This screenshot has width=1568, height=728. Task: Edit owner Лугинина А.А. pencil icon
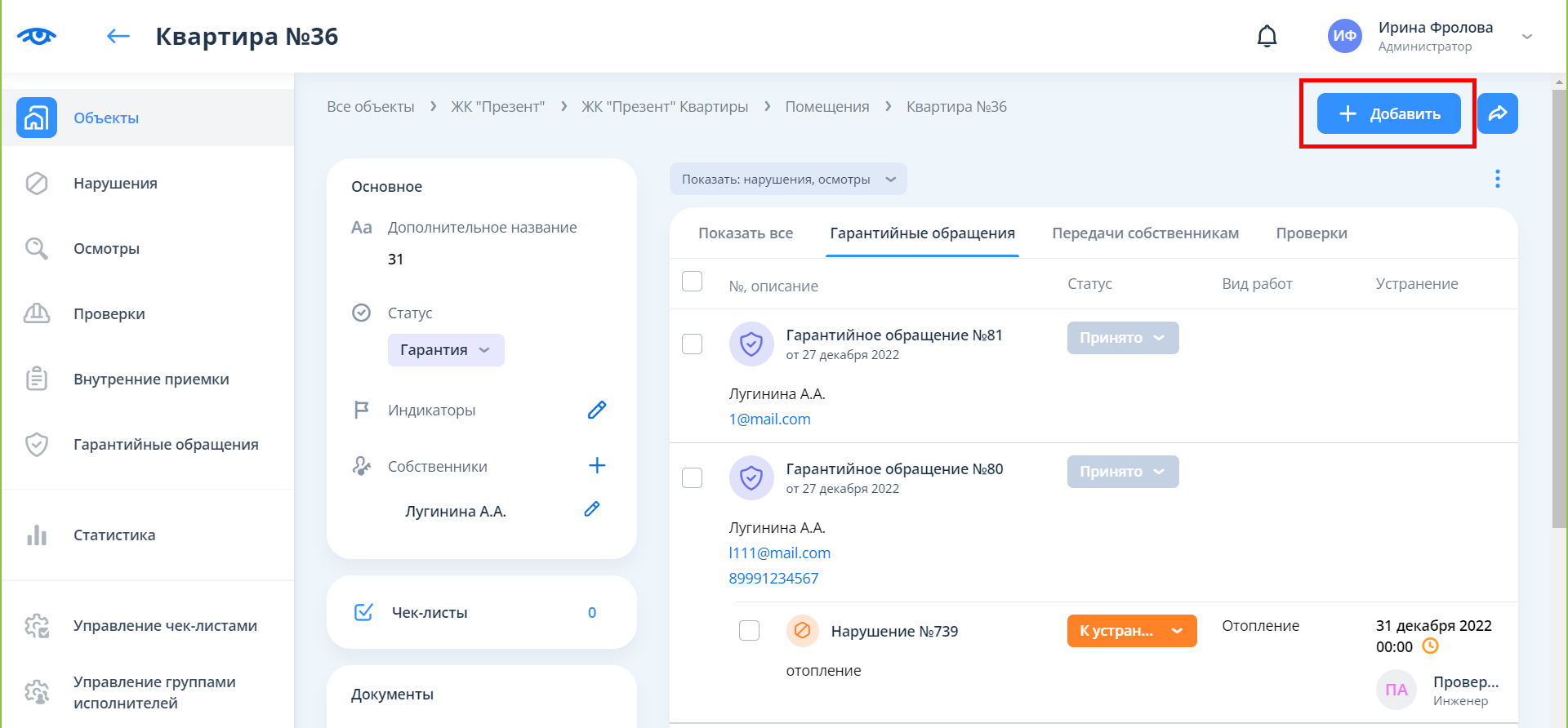pos(592,510)
